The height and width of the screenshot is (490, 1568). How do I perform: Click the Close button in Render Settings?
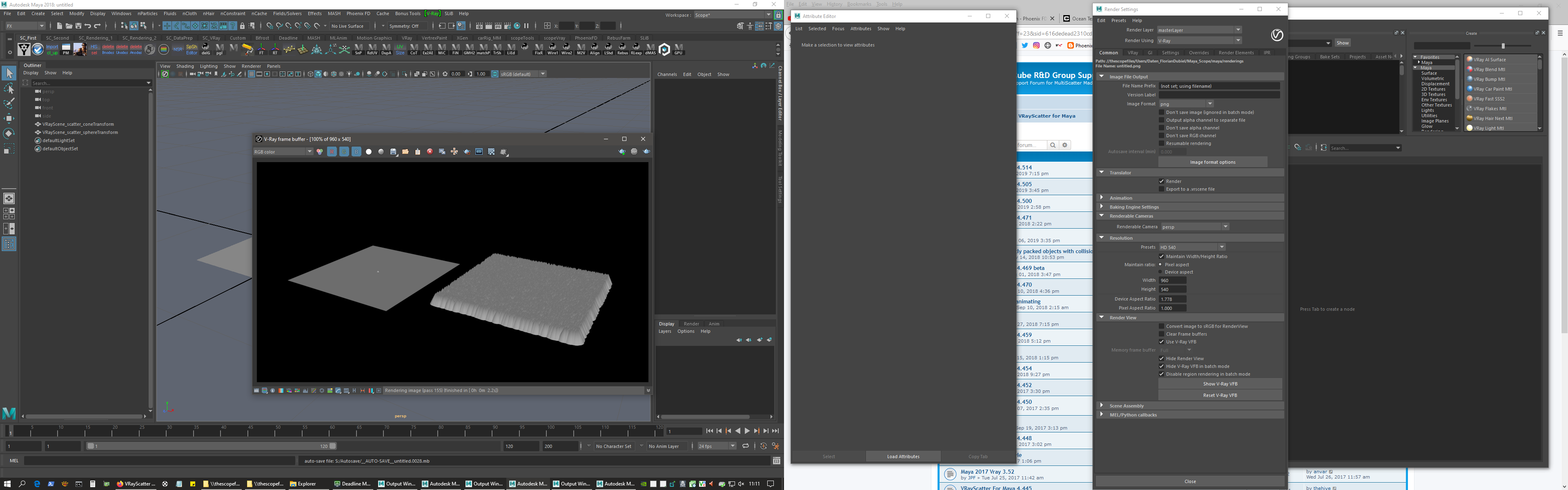click(1190, 481)
